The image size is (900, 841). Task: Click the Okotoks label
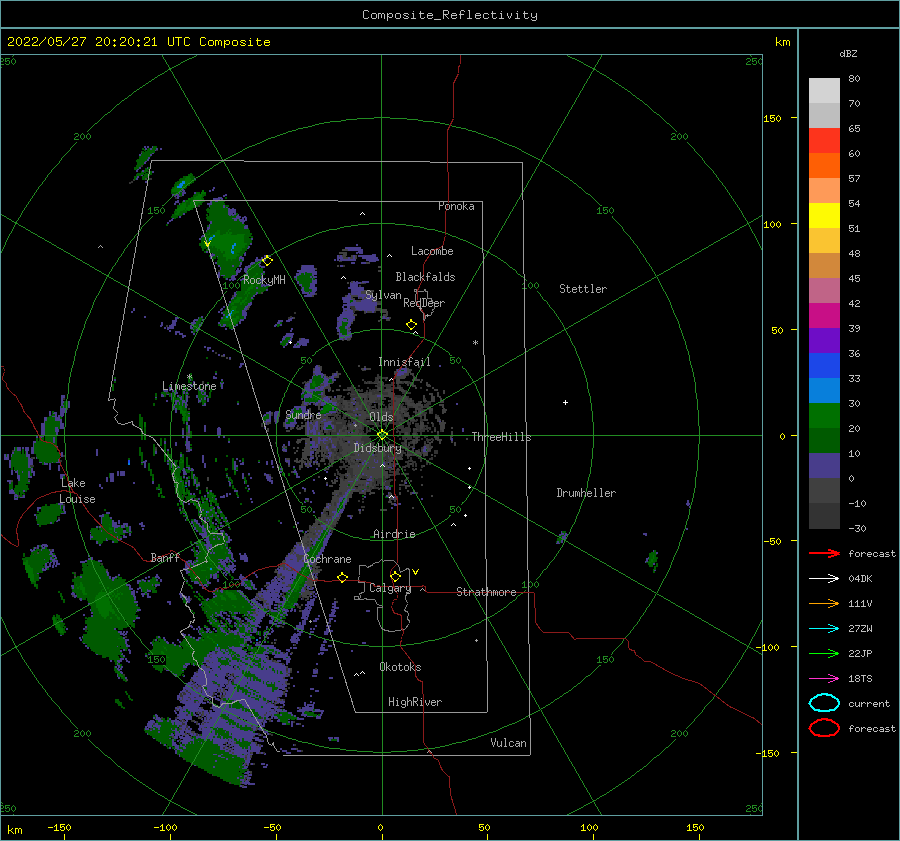pos(400,667)
